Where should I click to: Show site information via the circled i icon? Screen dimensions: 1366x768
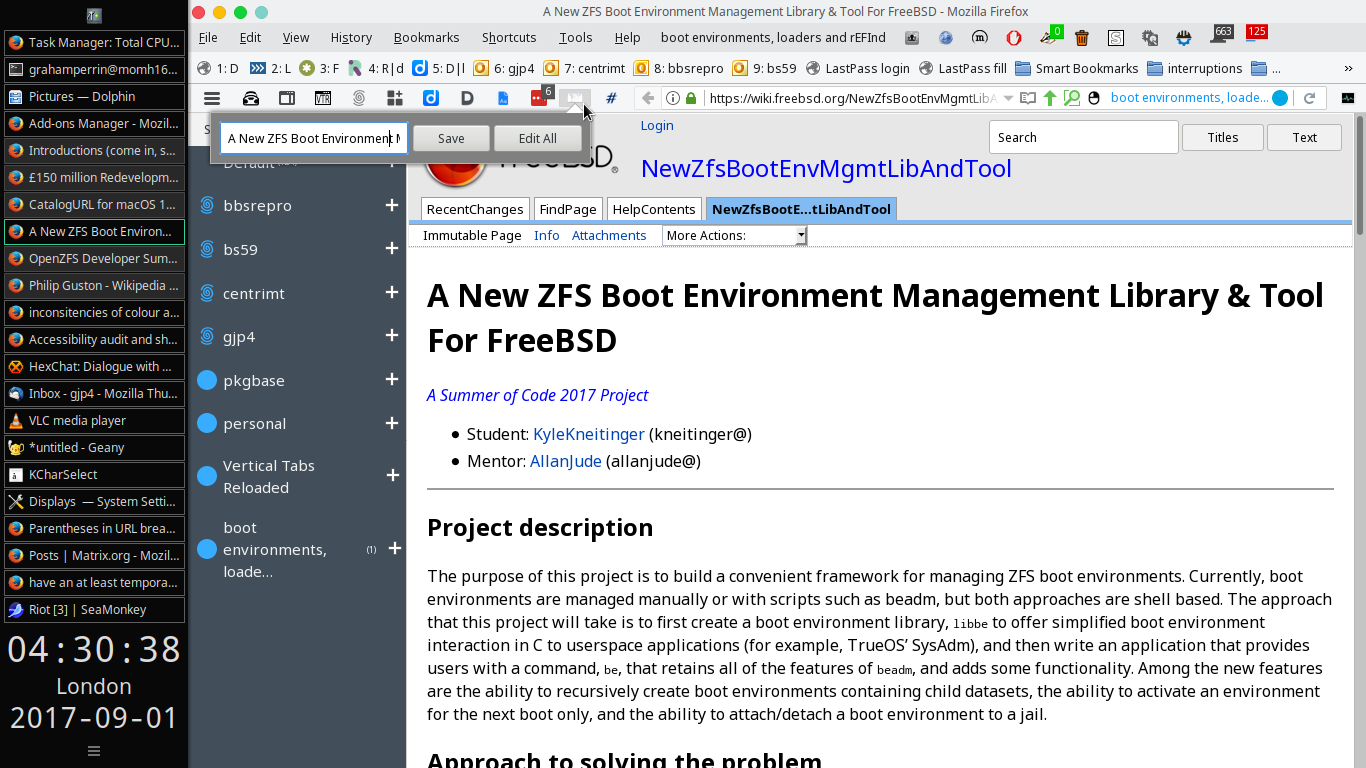tap(673, 98)
